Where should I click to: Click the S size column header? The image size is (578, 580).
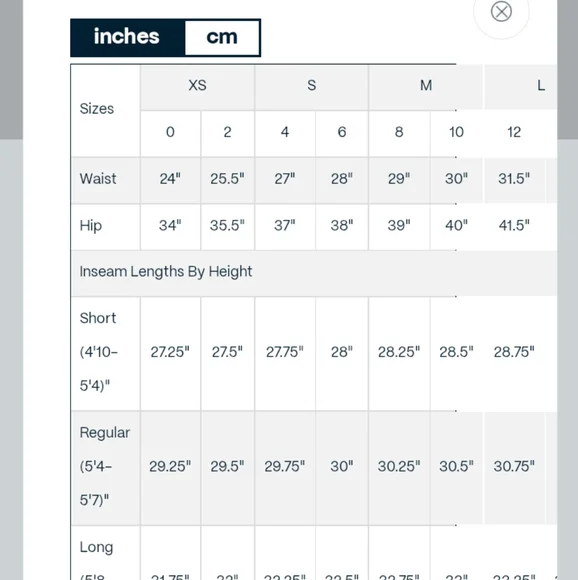(311, 87)
